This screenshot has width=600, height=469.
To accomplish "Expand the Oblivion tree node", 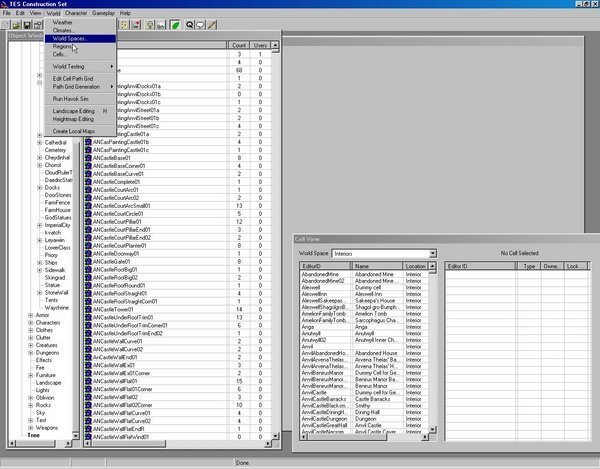I will point(31,397).
